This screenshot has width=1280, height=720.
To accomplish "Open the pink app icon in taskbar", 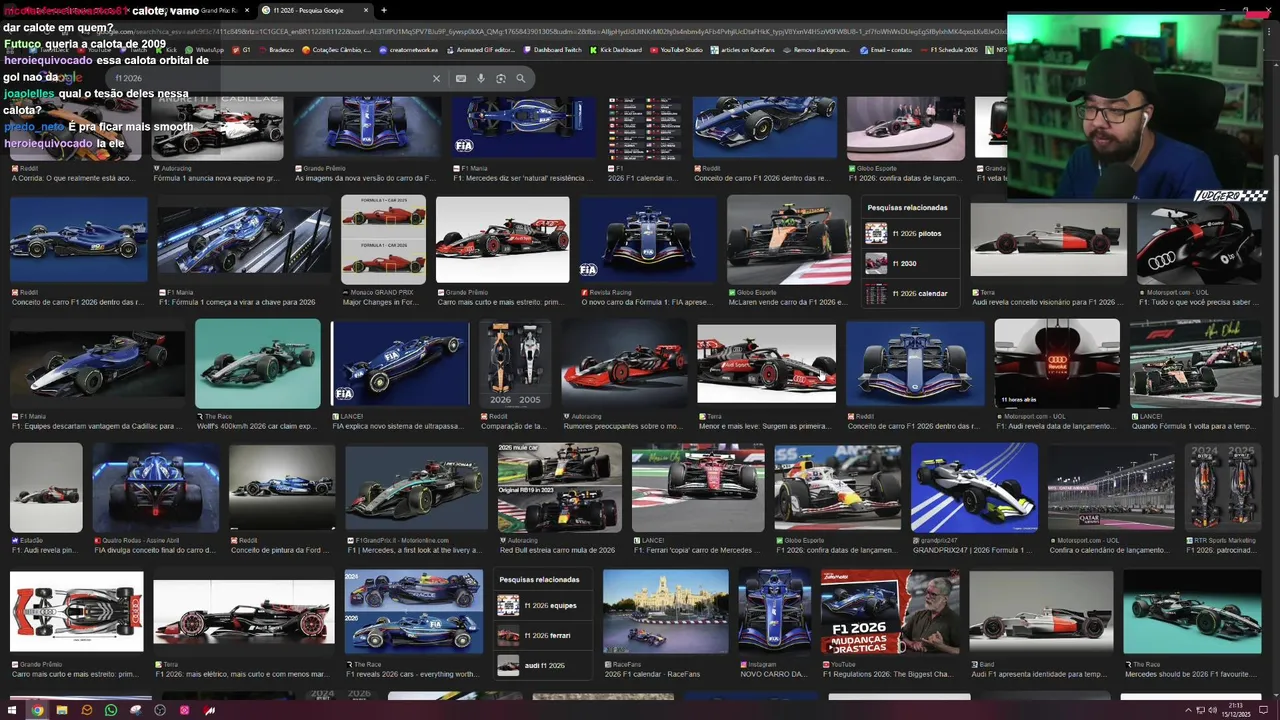I will [184, 710].
